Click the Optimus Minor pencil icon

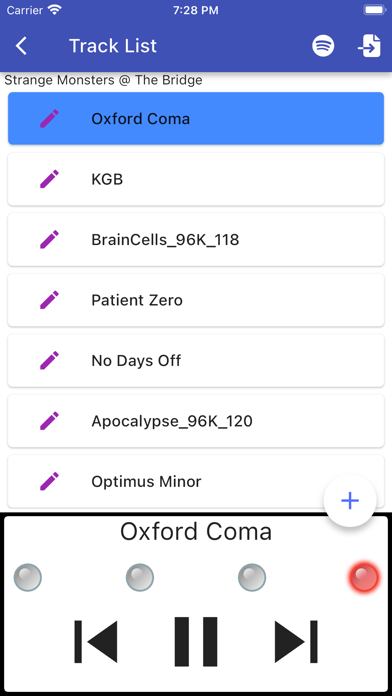49,481
